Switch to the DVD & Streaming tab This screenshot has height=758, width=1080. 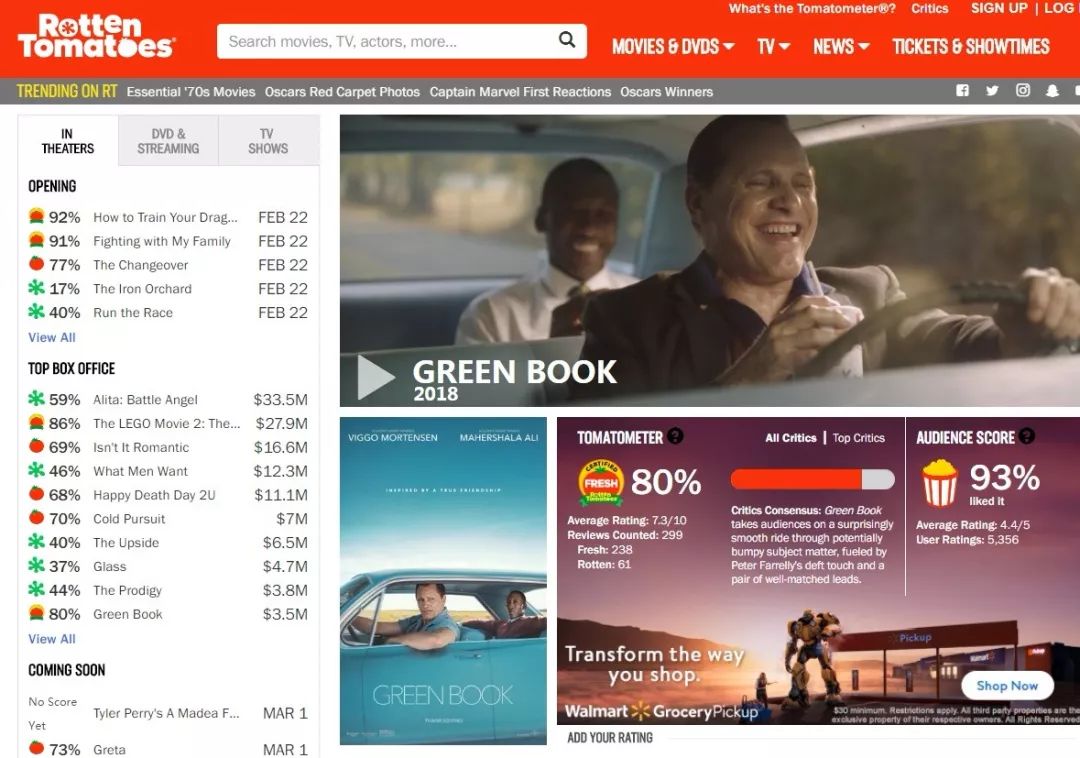click(x=168, y=140)
